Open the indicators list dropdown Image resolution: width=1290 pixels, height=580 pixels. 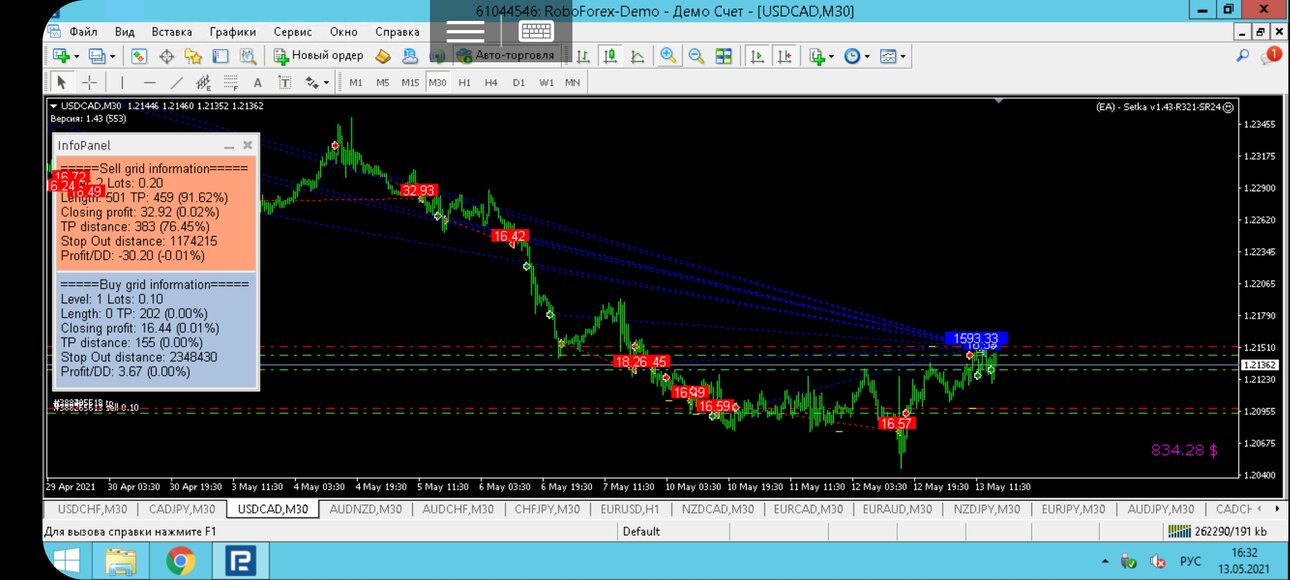point(832,56)
